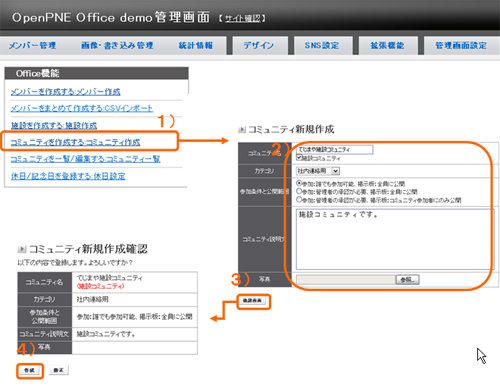Click the 作成 button on confirmation
The width and height of the screenshot is (500, 388).
[30, 370]
